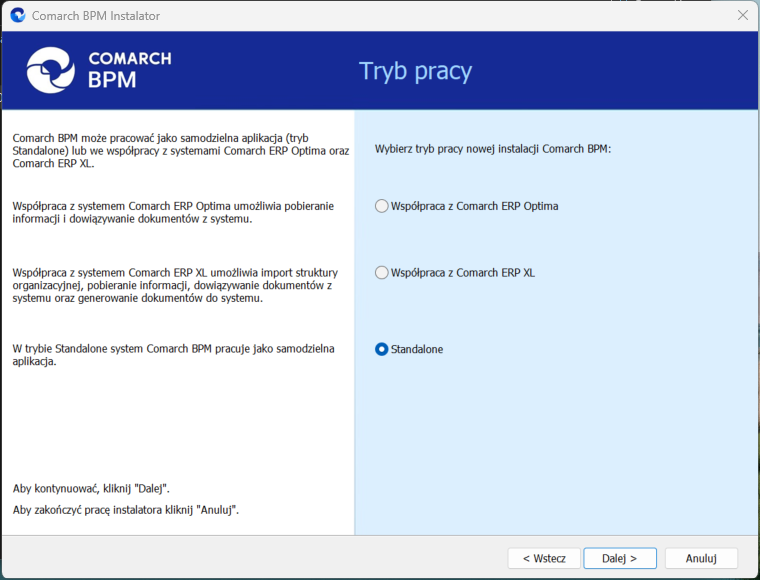Click the text 'Wybierz tryb pracy nowej instalacji Comarch BPM:'
760x580 pixels.
(493, 149)
